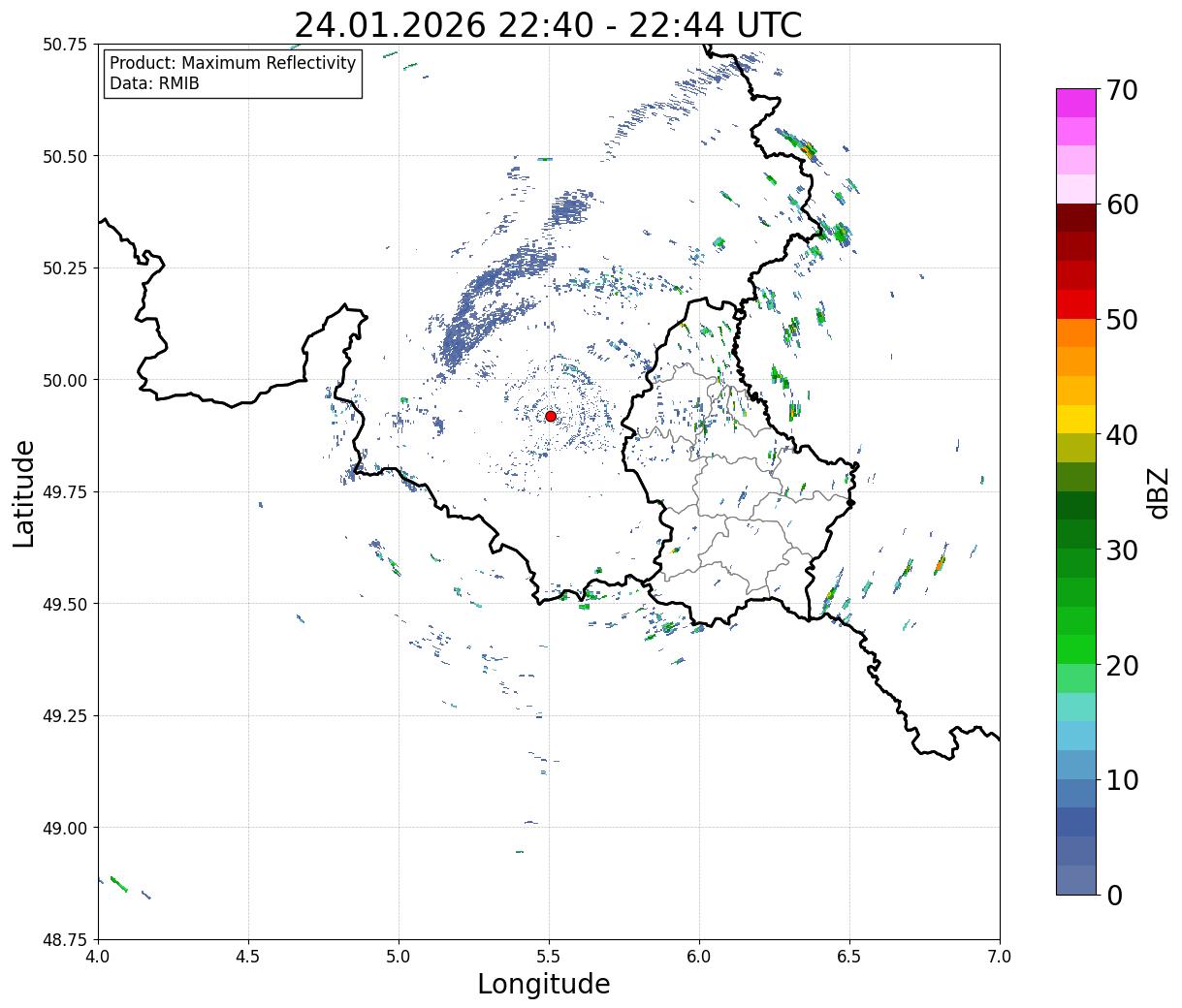Screen dimensions: 1182x1008
Task: Click the latitude tick label '50.50'
Action: click(65, 156)
